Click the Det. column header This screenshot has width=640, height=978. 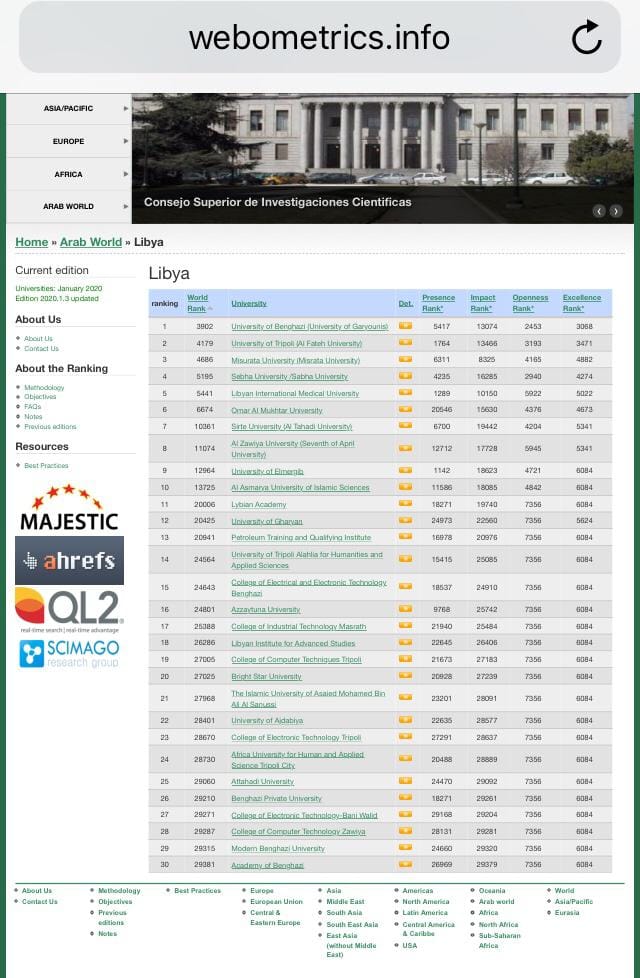click(405, 303)
